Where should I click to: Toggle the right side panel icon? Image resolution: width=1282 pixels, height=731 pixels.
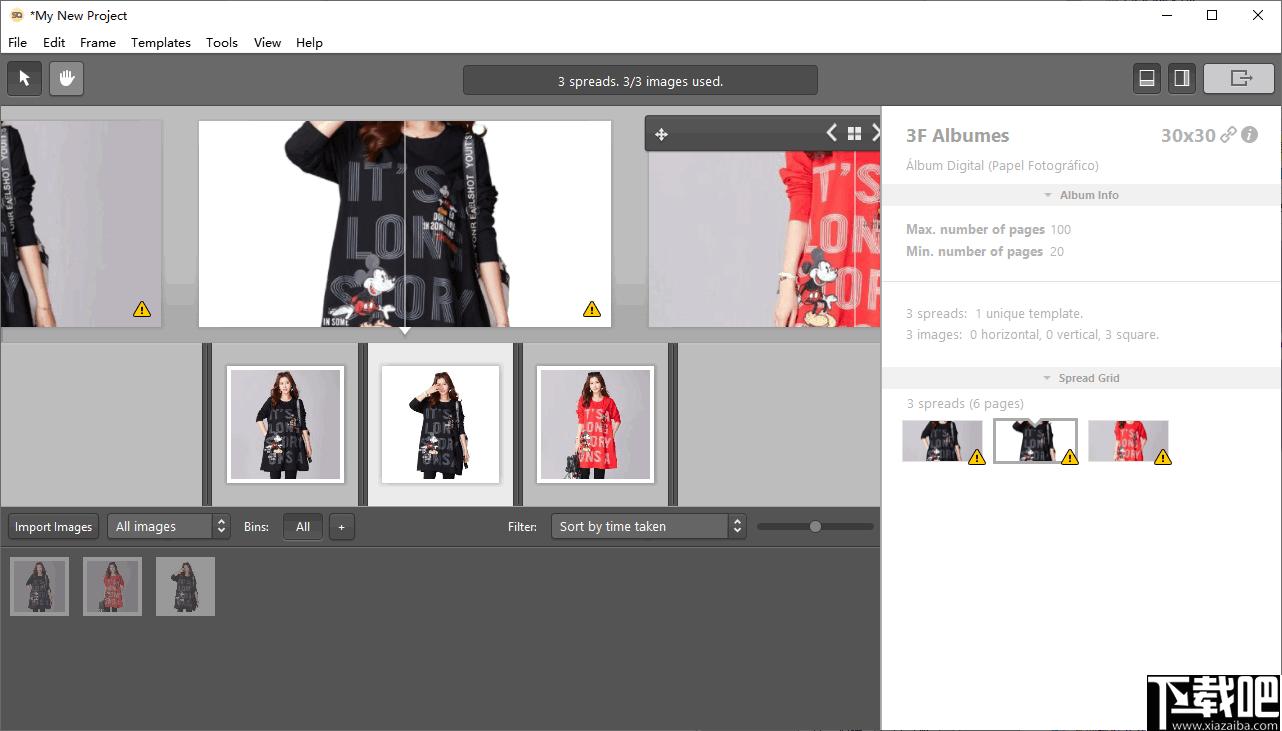1182,79
